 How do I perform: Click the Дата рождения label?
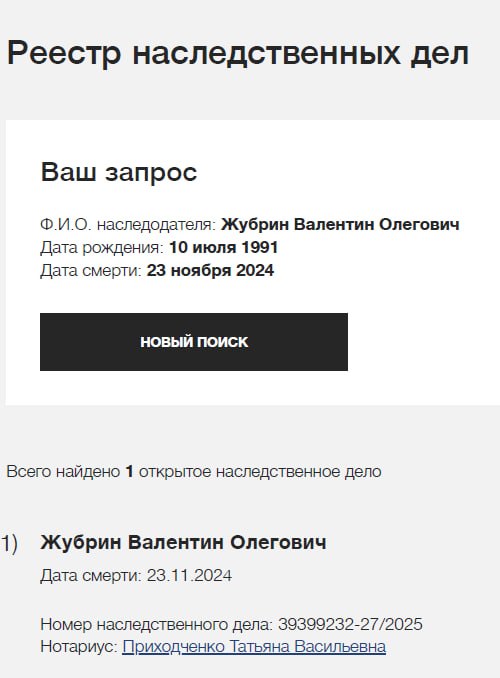[x=102, y=247]
